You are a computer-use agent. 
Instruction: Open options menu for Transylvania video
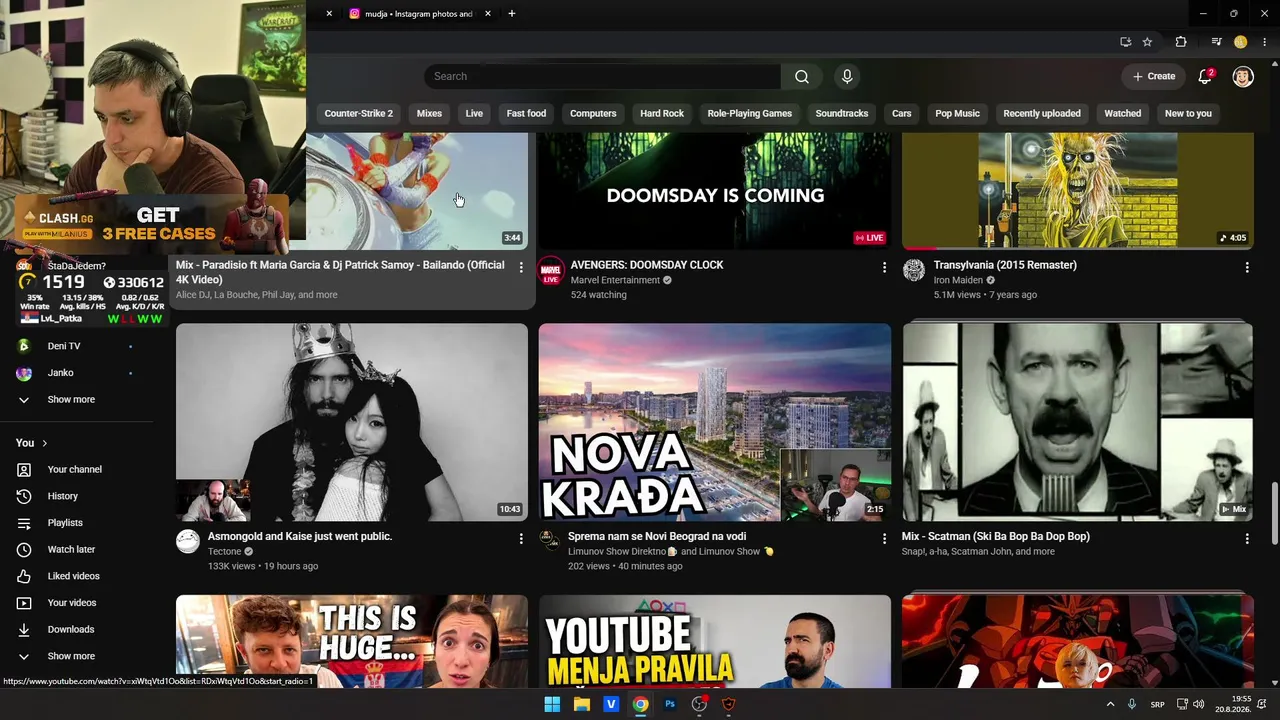(x=1247, y=267)
